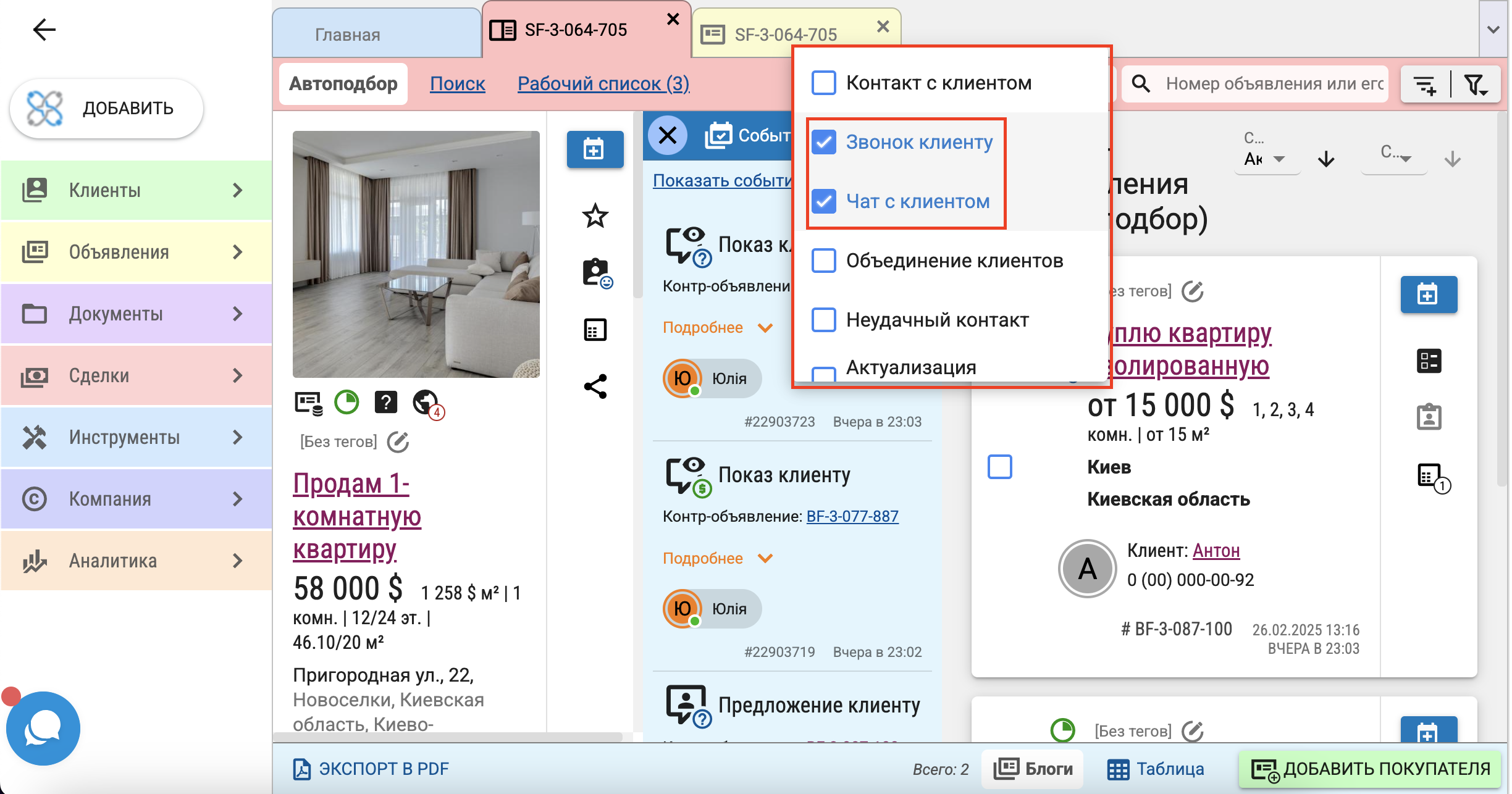The width and height of the screenshot is (1512, 794).
Task: Enable Объединение клиентов checkbox
Action: [x=824, y=261]
